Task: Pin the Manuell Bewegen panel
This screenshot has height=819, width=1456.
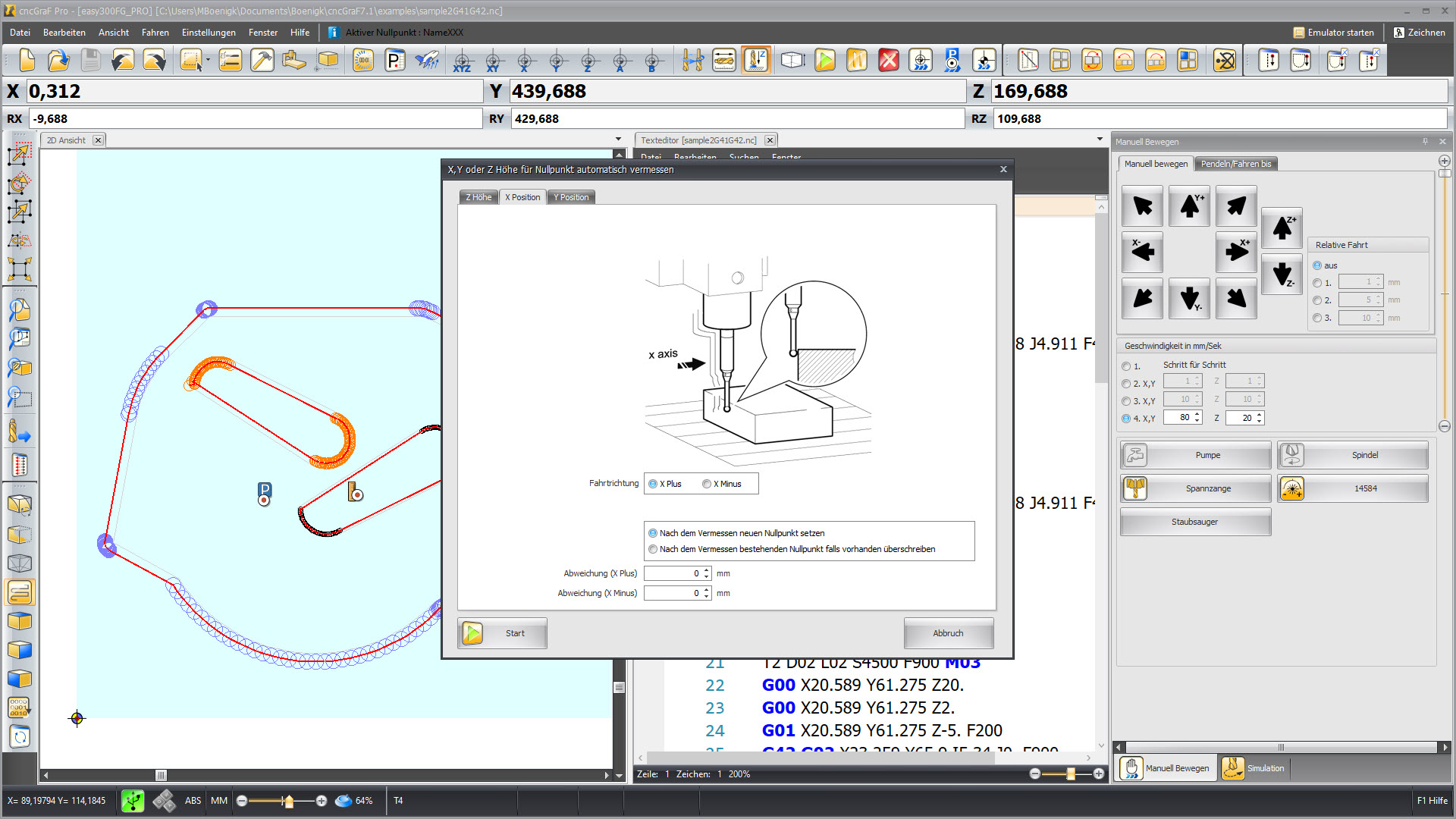Action: (1425, 142)
